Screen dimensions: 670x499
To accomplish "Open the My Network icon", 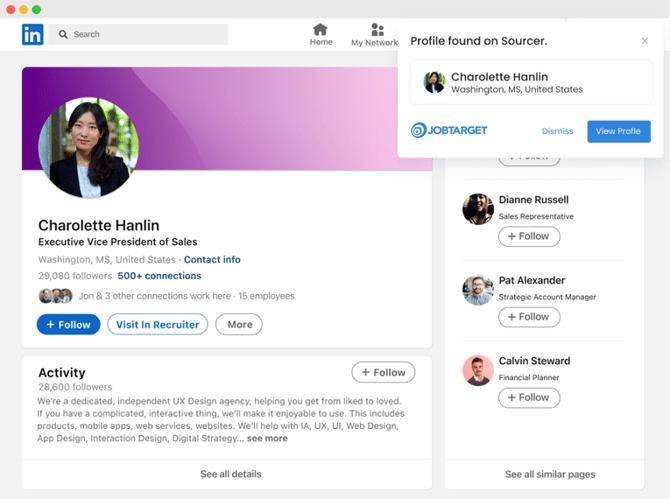I will [376, 30].
